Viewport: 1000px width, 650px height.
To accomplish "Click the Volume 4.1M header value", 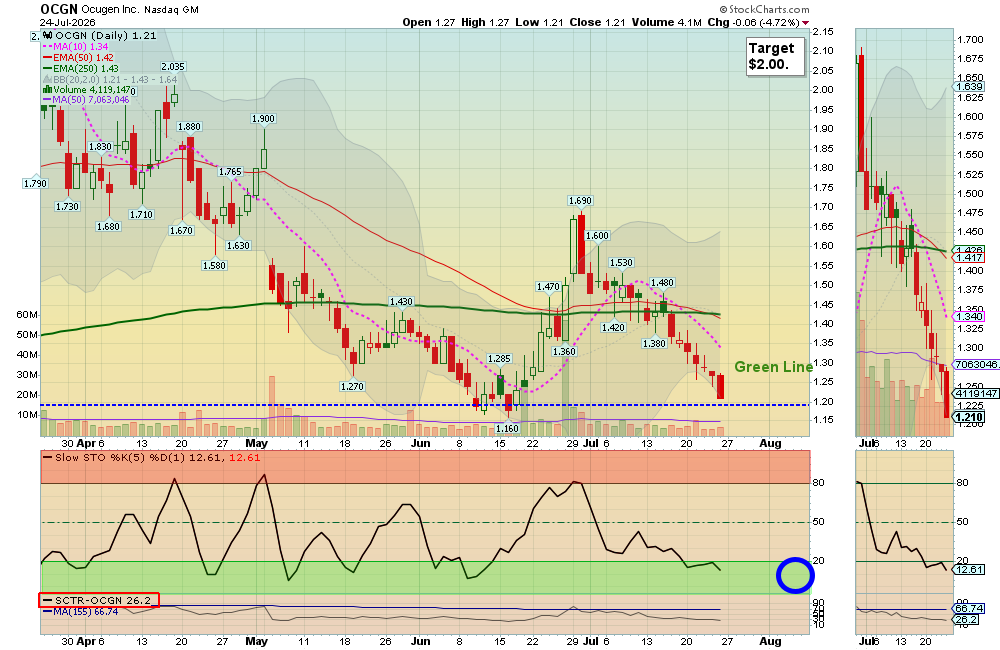I will coord(666,22).
